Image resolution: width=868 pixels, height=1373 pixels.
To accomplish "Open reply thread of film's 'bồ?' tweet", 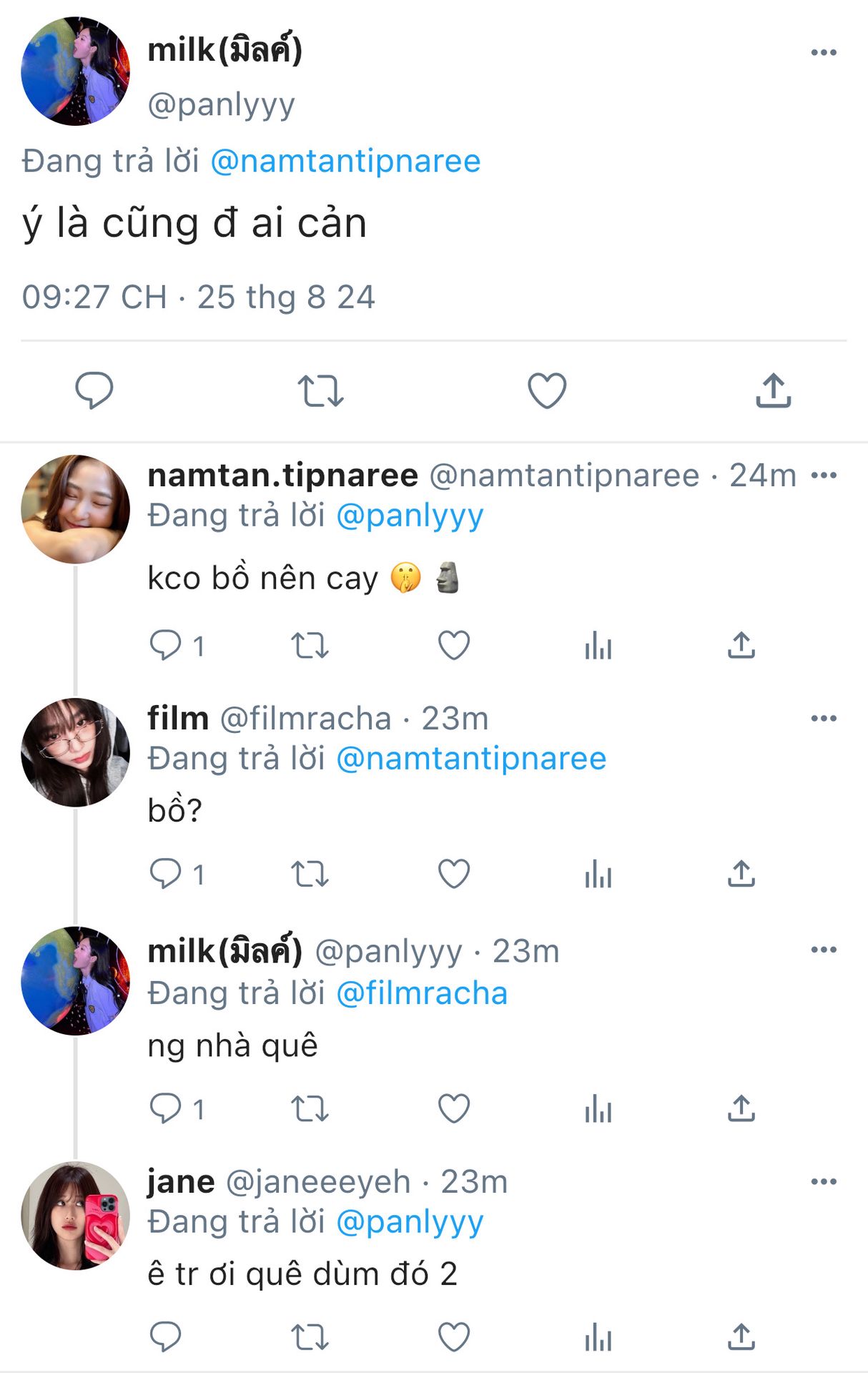I will click(x=177, y=874).
